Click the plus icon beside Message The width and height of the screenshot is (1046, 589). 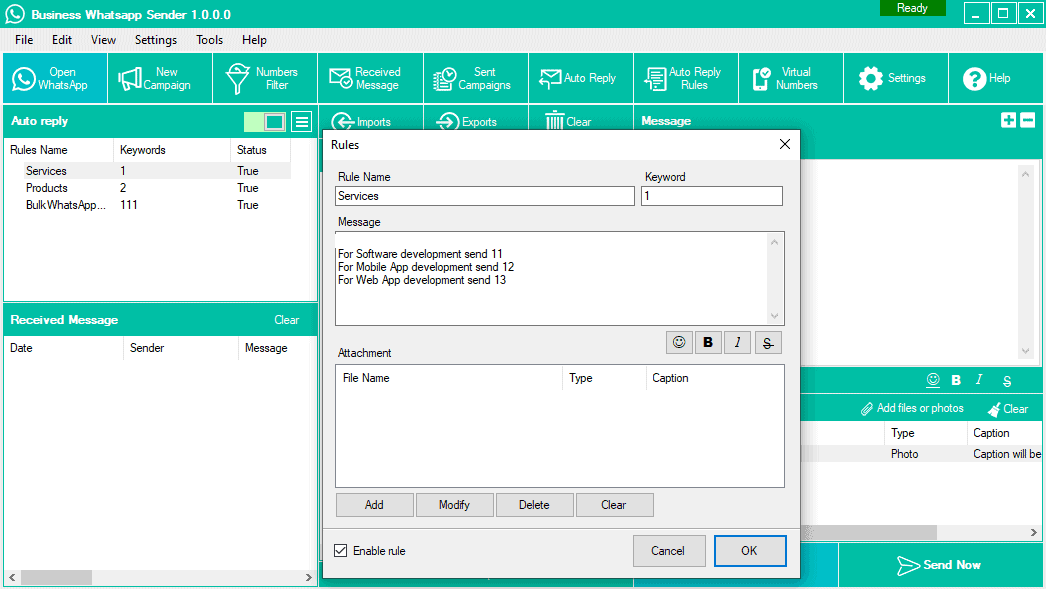click(1008, 120)
